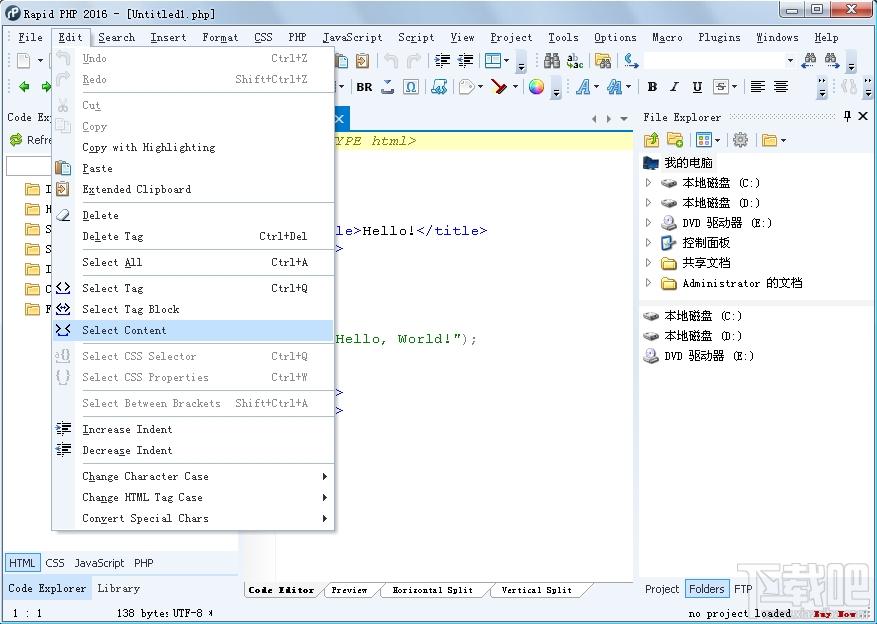Close the File Explorer panel

click(863, 116)
